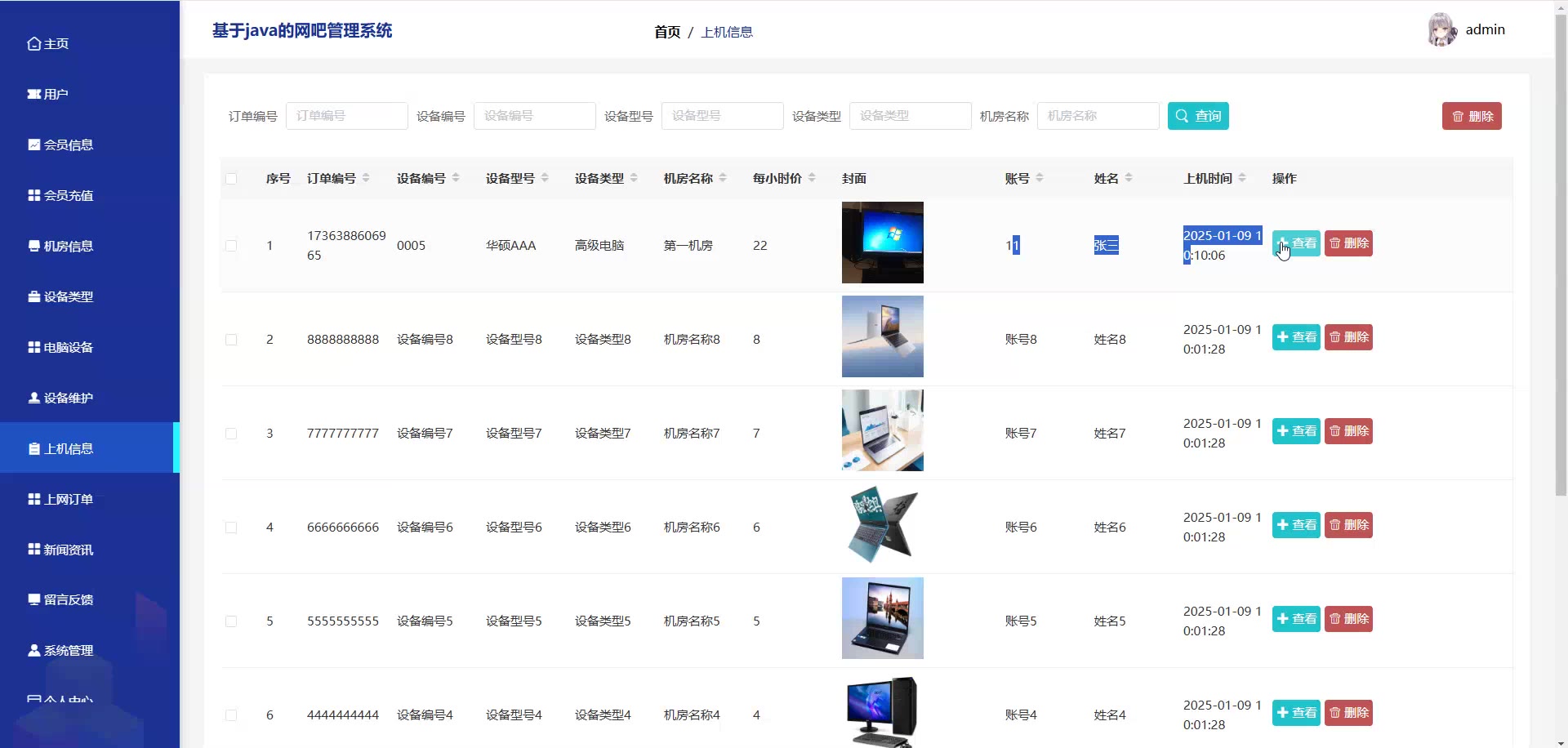Sort by 订单编号 column arrows
Screen dimensions: 1568x748
[366, 178]
